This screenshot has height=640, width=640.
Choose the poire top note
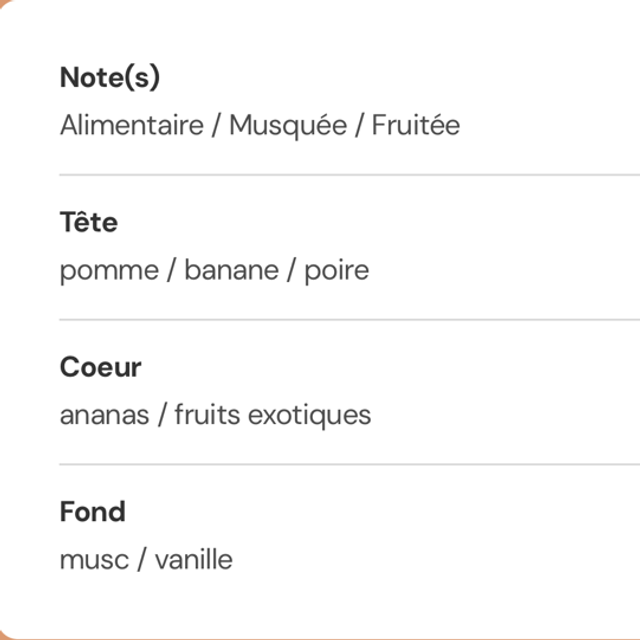tap(337, 271)
